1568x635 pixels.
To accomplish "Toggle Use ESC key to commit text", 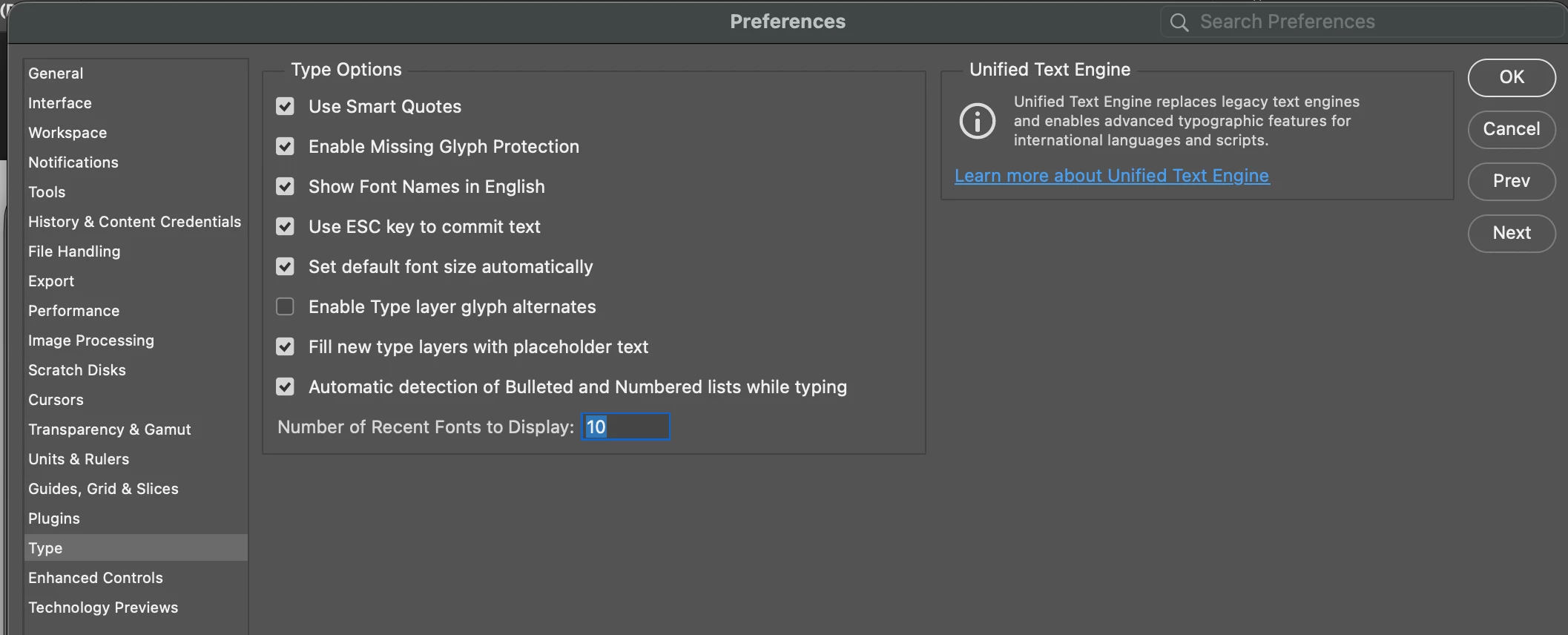I will point(285,227).
